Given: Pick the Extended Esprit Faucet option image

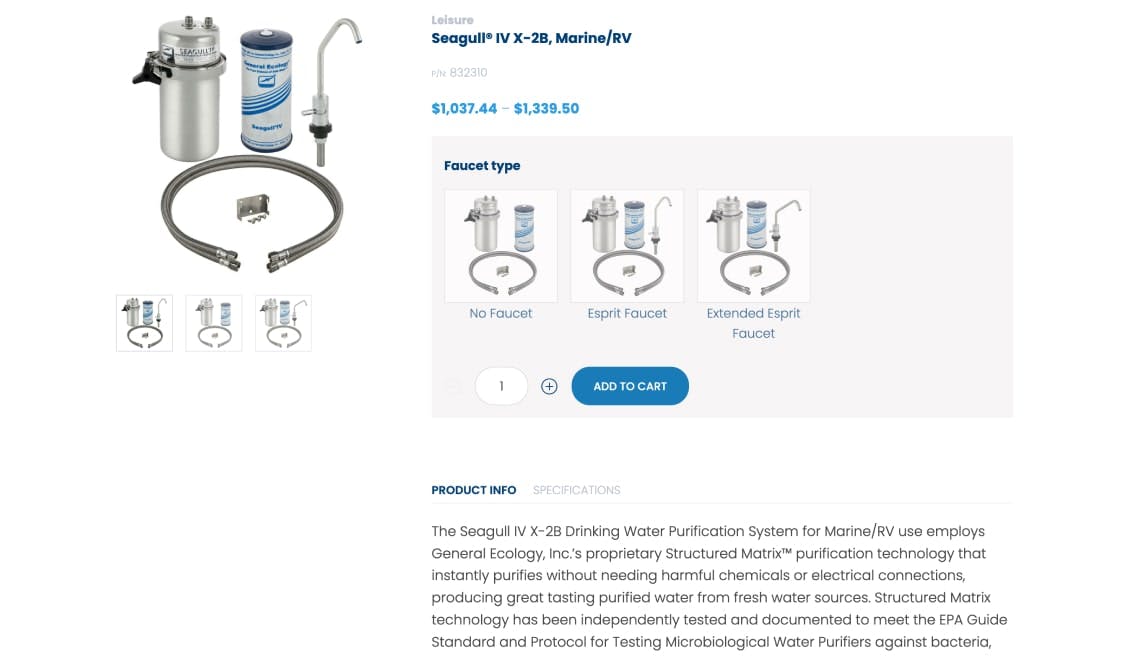Looking at the screenshot, I should tap(753, 246).
